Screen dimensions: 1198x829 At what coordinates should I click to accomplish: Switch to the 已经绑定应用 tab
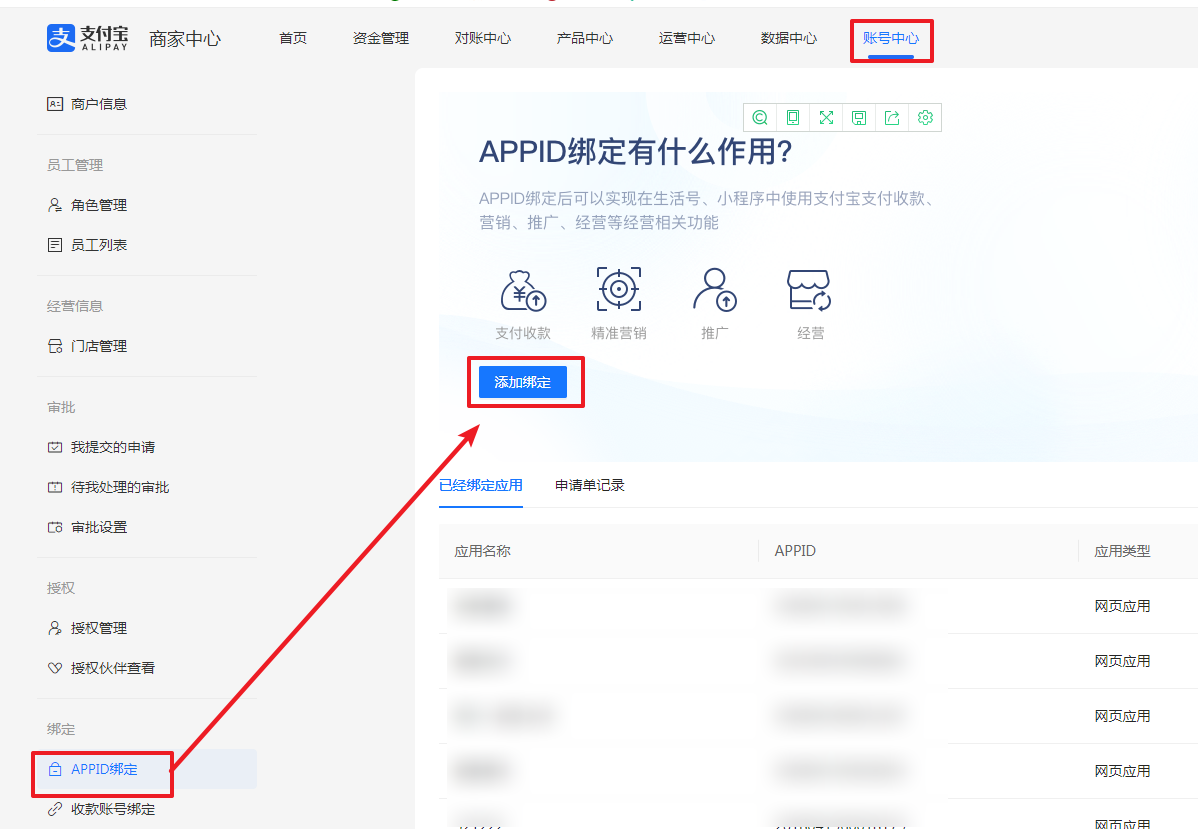[x=481, y=485]
